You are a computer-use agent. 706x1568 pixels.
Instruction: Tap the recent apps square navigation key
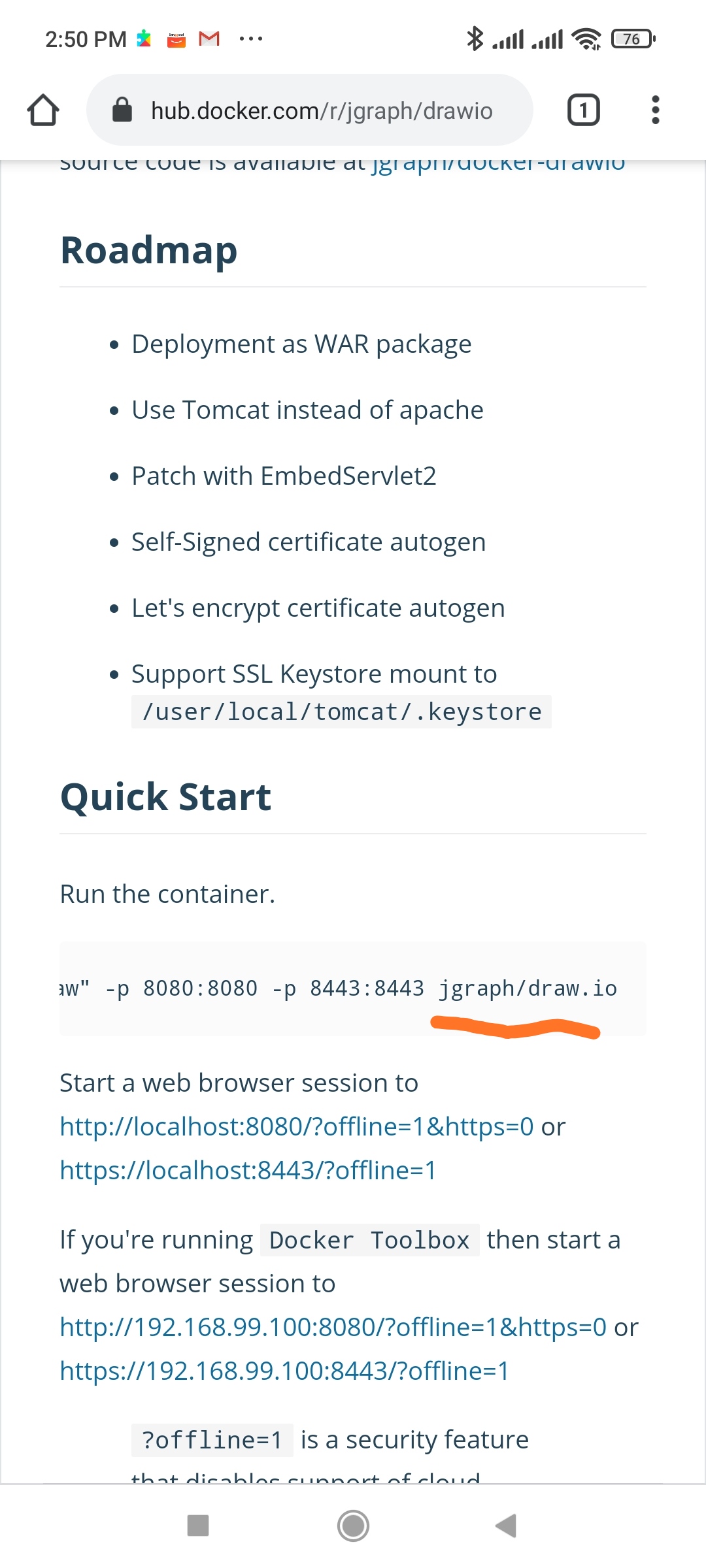[198, 1526]
